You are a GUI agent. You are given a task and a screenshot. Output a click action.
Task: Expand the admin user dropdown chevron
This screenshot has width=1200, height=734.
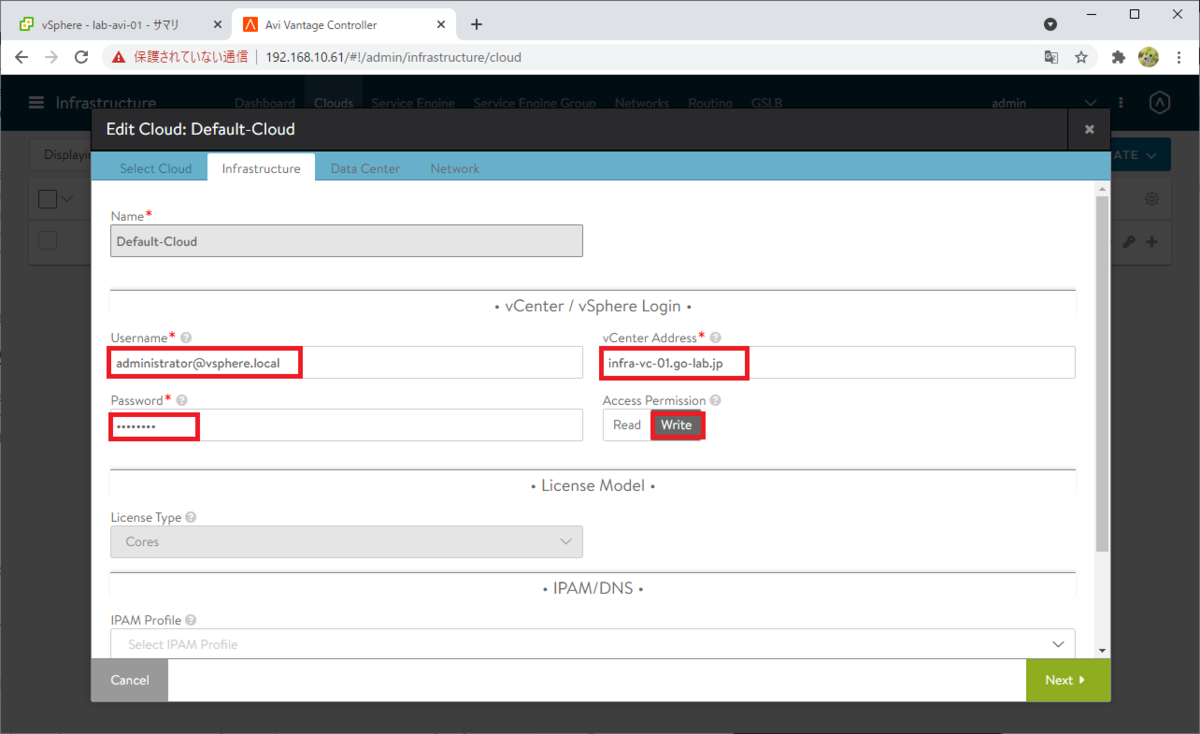pyautogui.click(x=1090, y=103)
